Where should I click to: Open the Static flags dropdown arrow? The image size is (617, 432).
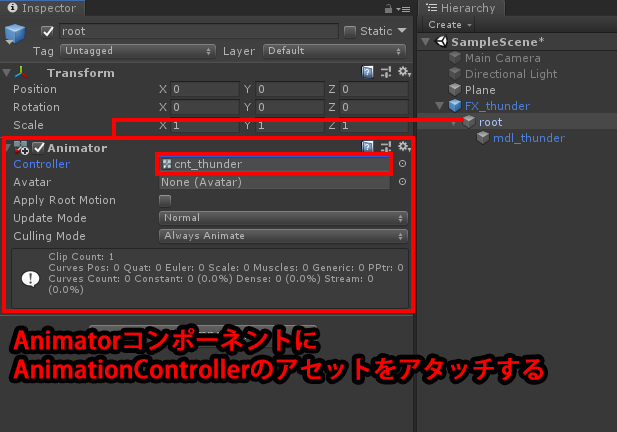pyautogui.click(x=402, y=30)
